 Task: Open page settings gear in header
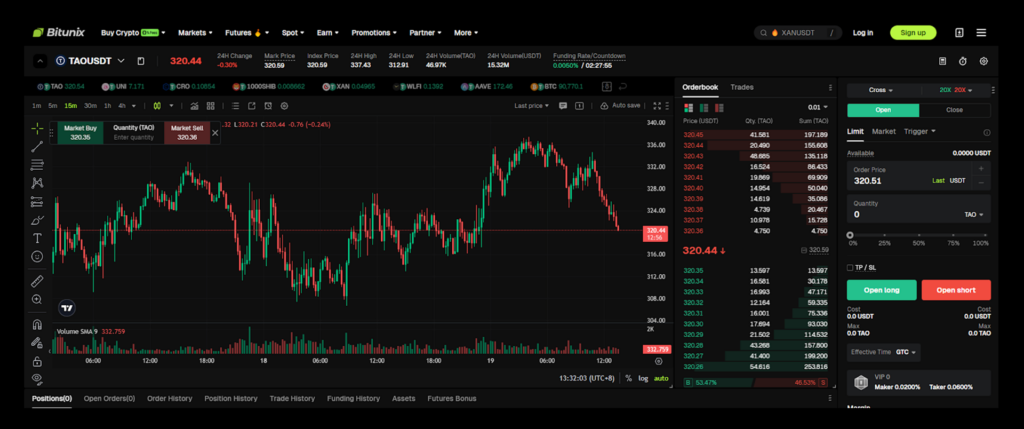[x=984, y=61]
